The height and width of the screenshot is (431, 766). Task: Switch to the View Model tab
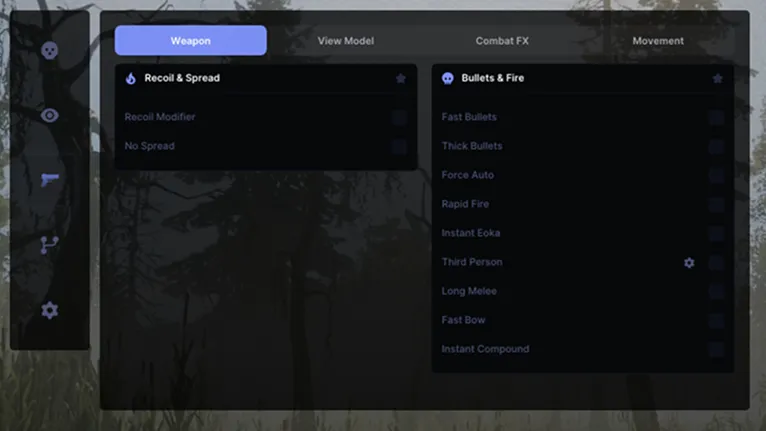click(346, 41)
